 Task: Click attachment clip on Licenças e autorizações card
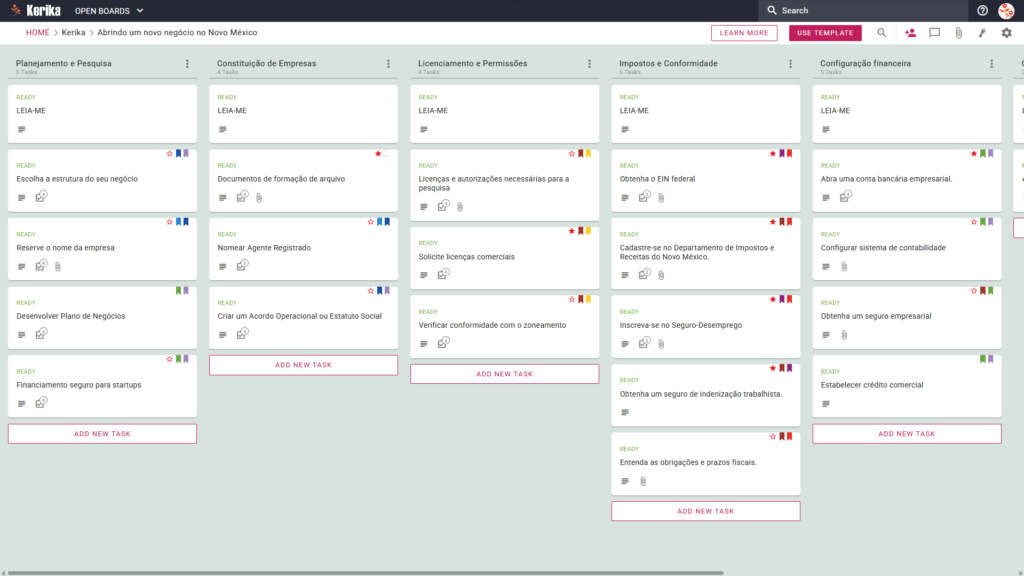pos(460,207)
